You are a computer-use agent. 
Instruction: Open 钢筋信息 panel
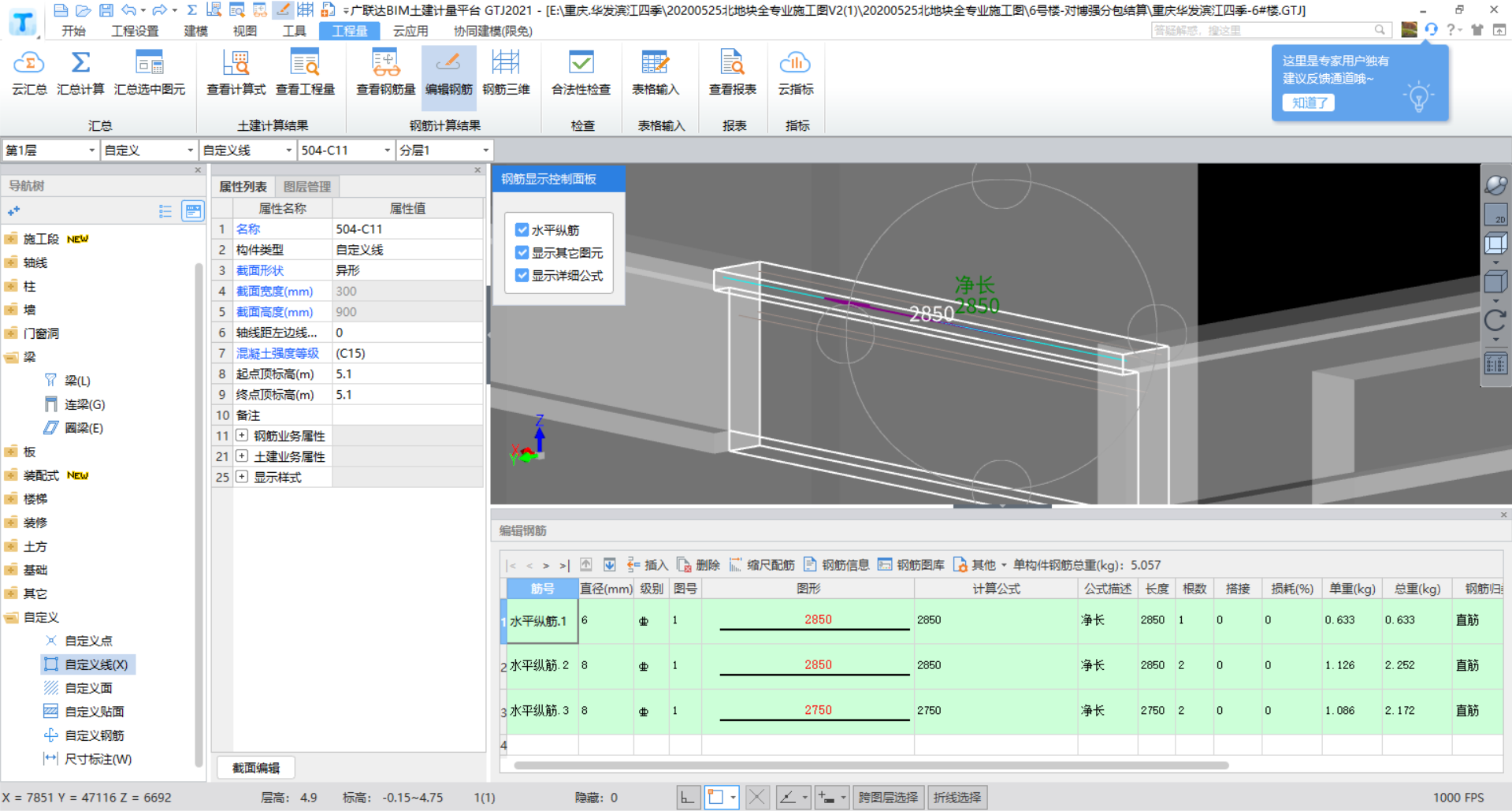(836, 564)
